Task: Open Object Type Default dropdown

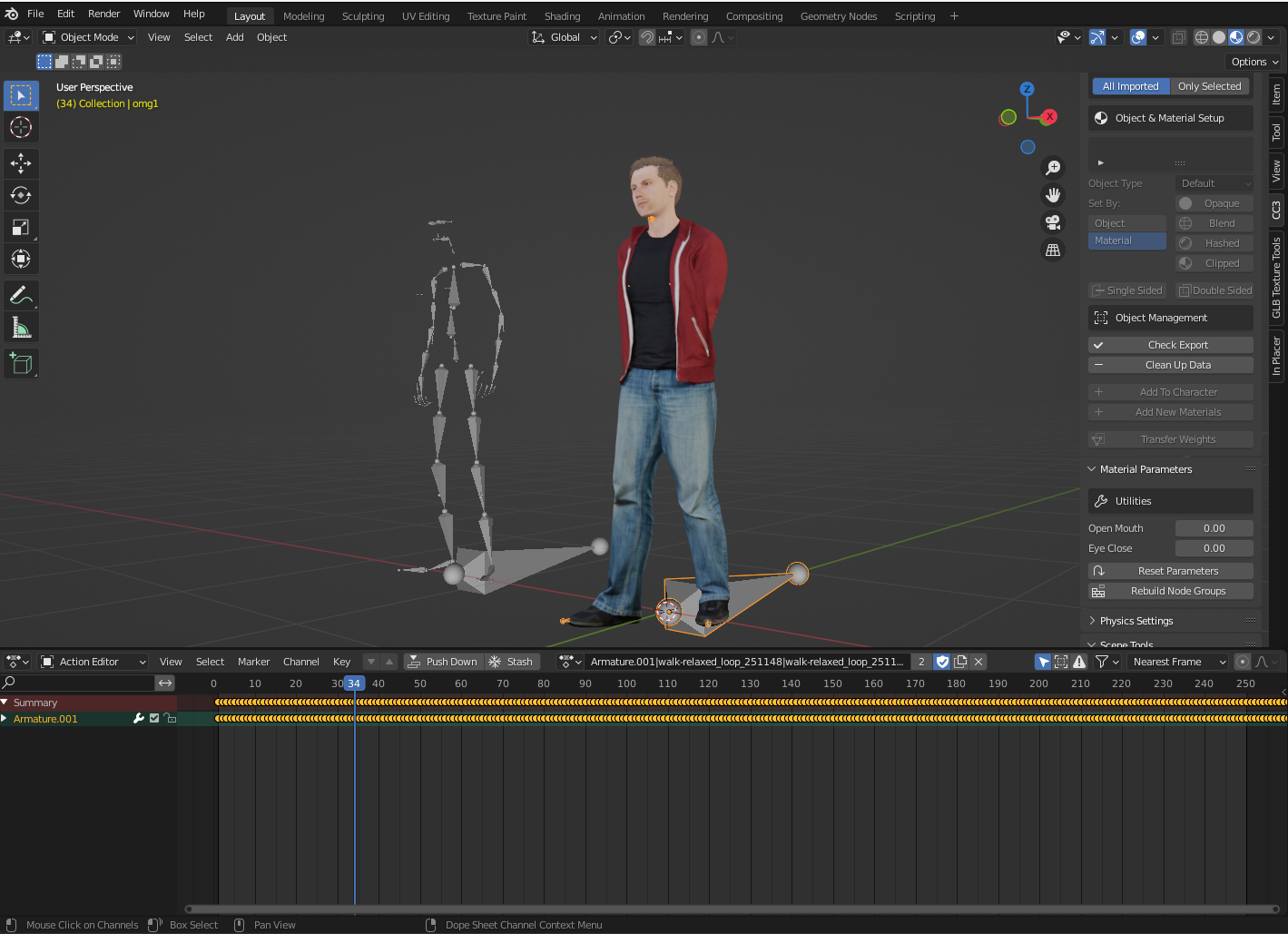Action: [1214, 183]
